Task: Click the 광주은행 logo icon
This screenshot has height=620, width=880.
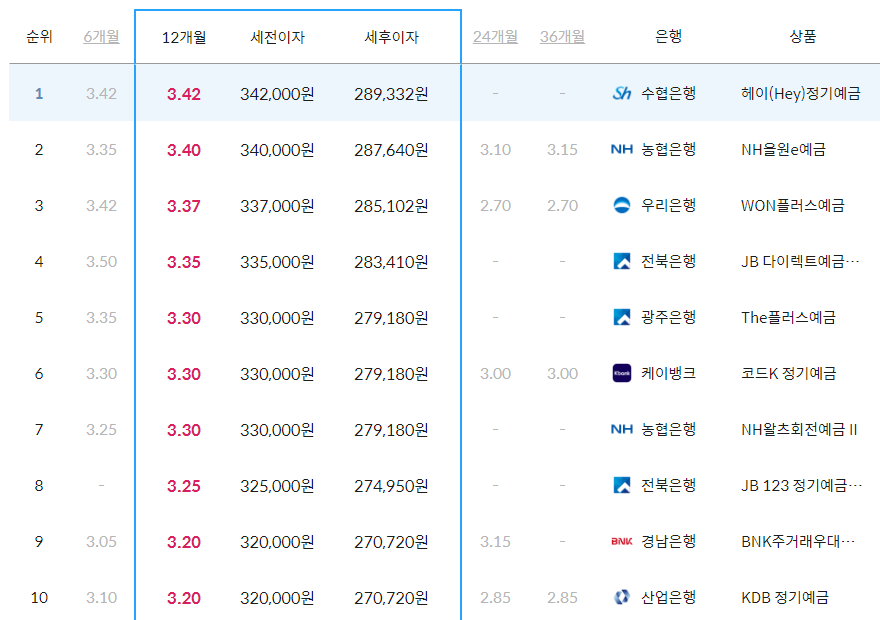Action: click(622, 318)
